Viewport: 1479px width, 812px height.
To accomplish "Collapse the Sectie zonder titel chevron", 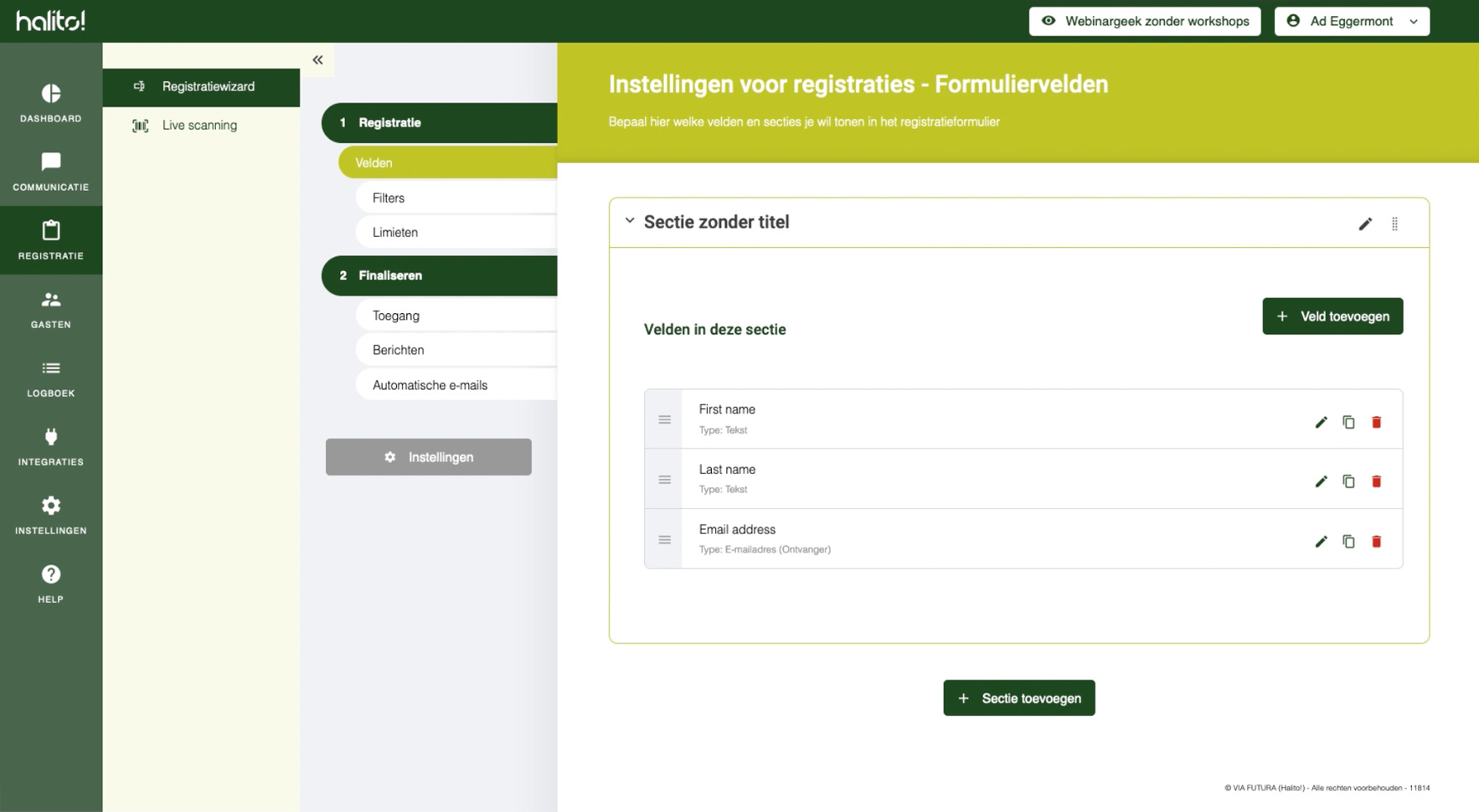I will coord(630,221).
